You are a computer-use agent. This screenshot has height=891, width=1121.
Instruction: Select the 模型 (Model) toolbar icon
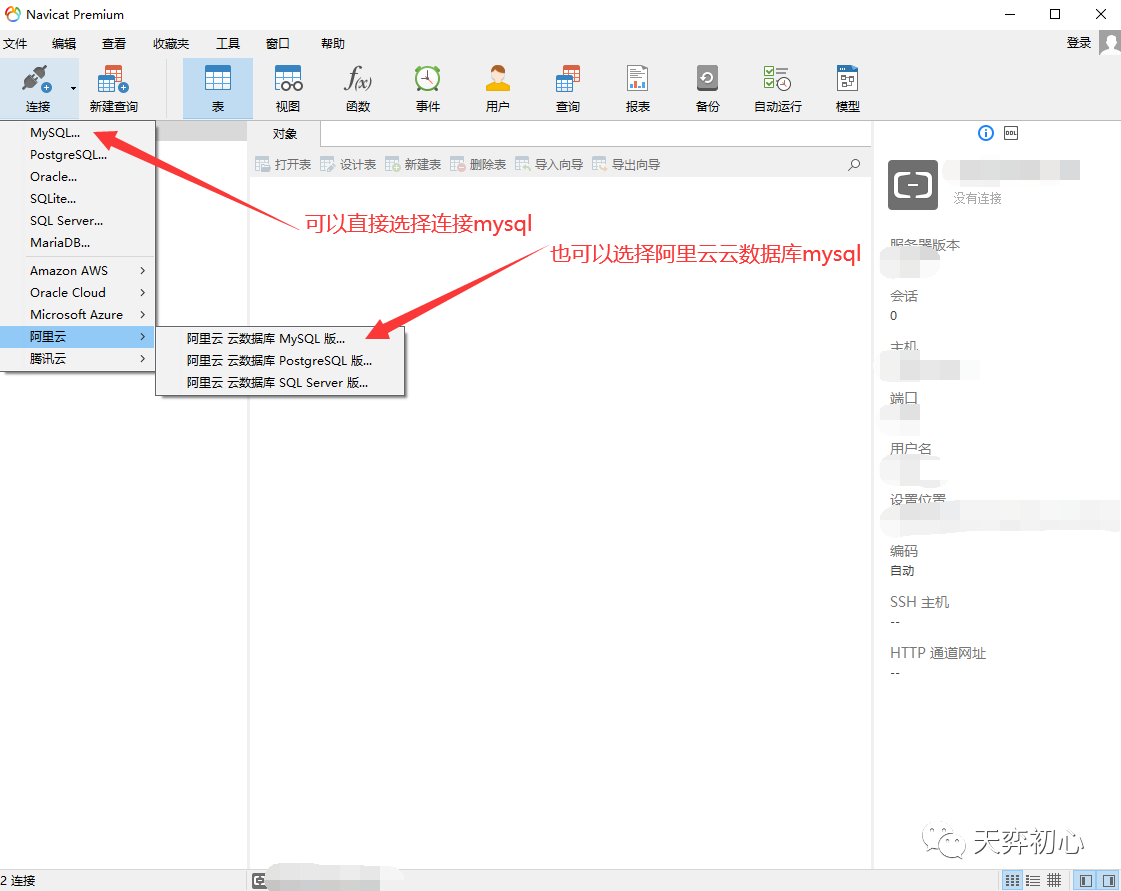848,89
